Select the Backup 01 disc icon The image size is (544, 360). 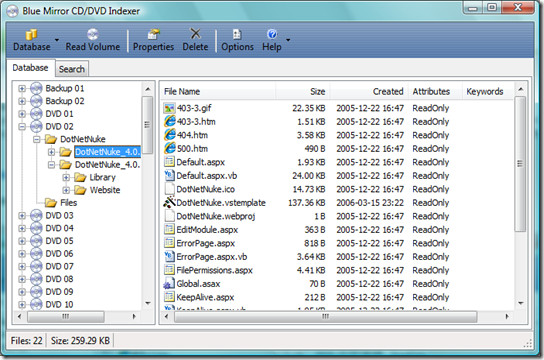point(36,88)
